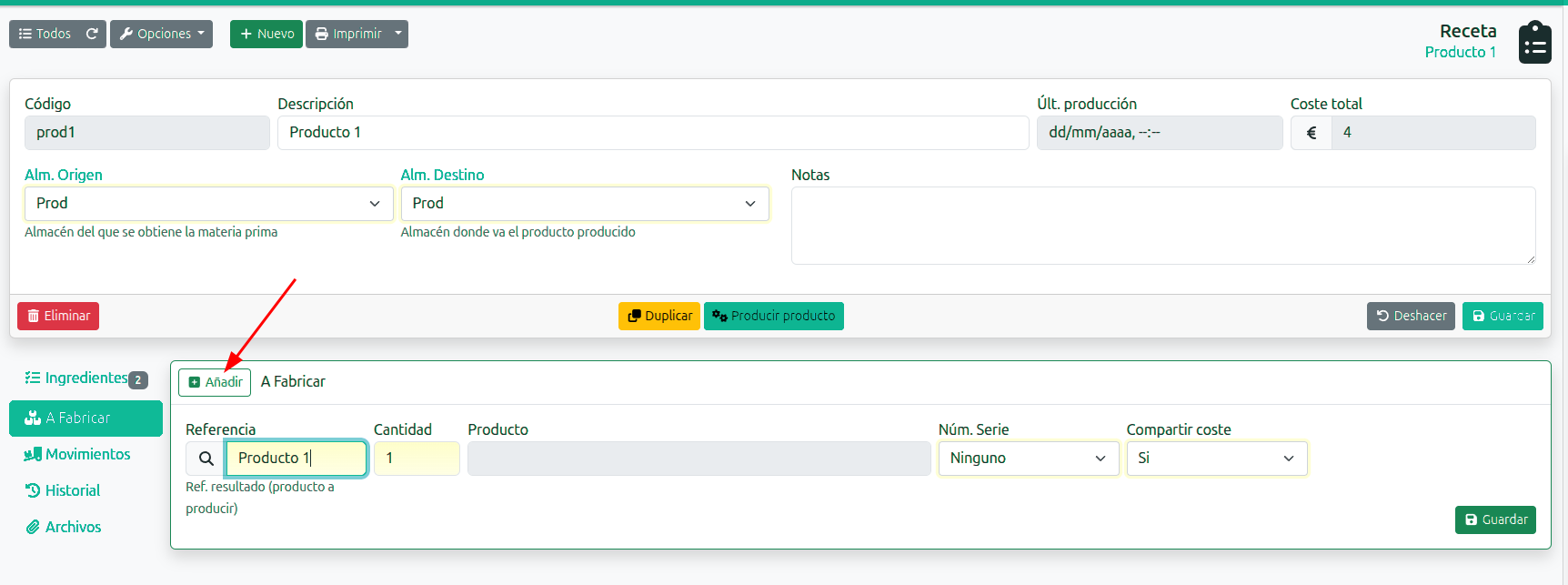This screenshot has height=585, width=1568.
Task: Open the Opciones dropdown menu
Action: 161,34
